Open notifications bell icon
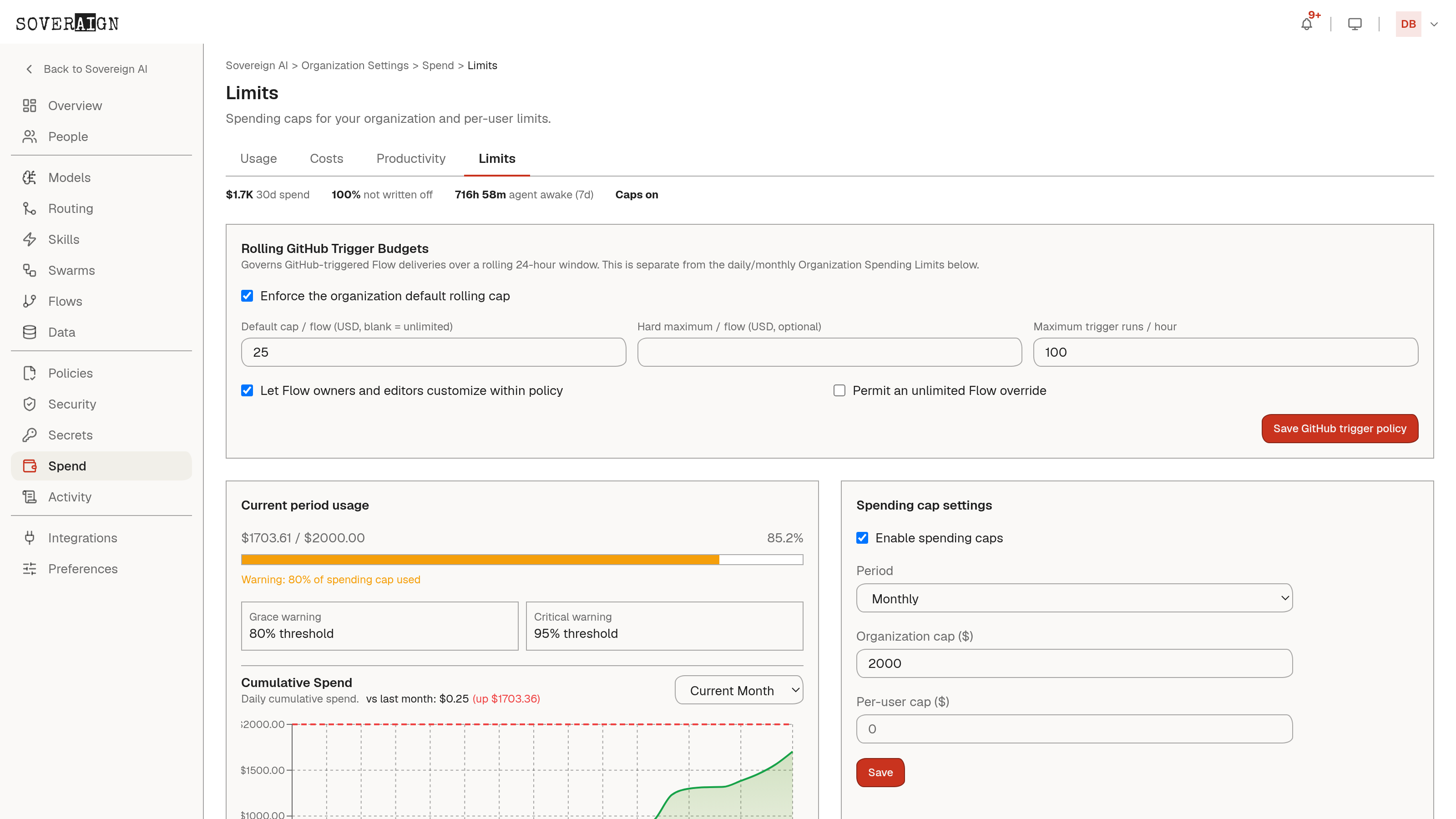The height and width of the screenshot is (819, 1456). [x=1307, y=24]
